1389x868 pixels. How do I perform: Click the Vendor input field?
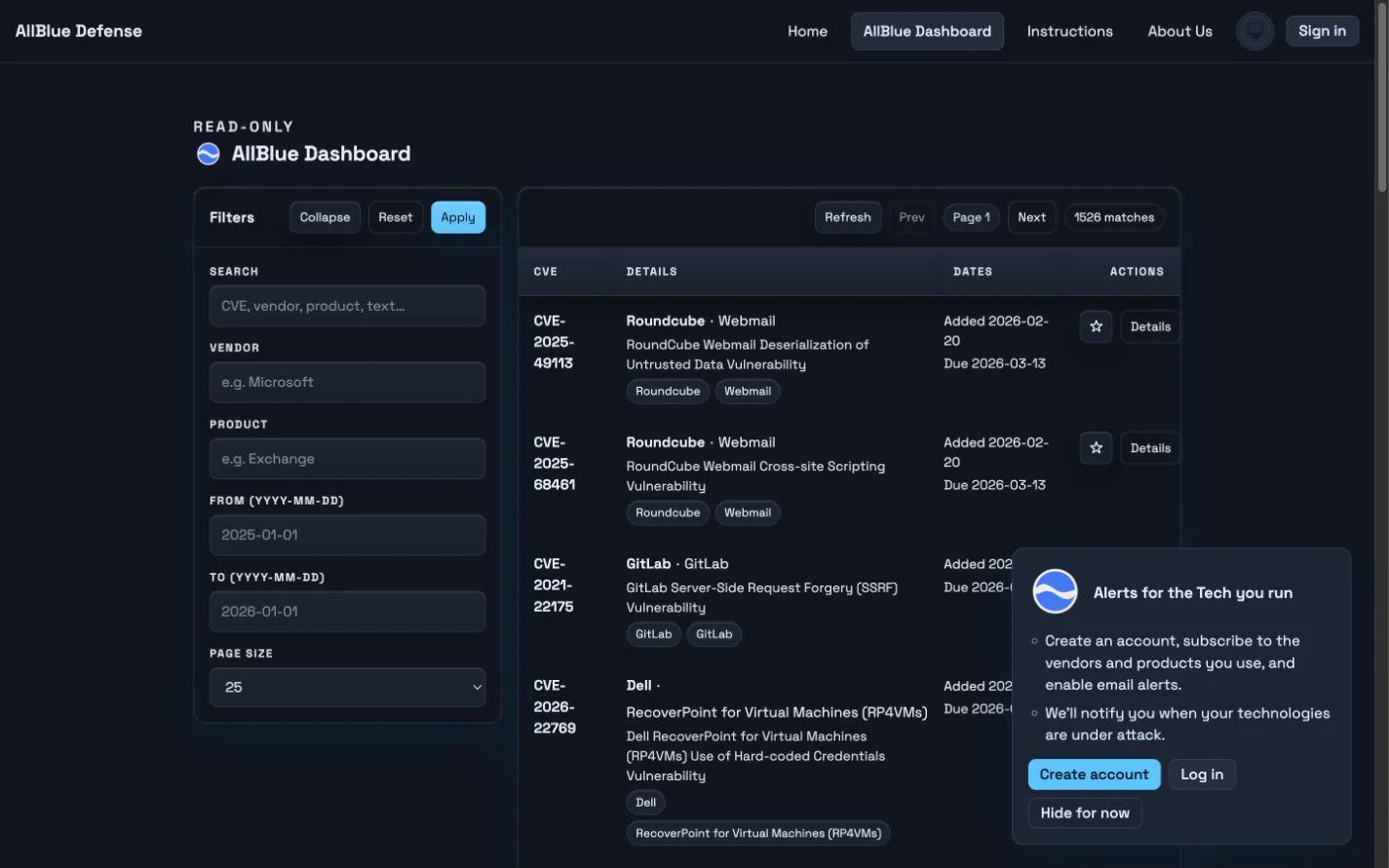click(347, 382)
